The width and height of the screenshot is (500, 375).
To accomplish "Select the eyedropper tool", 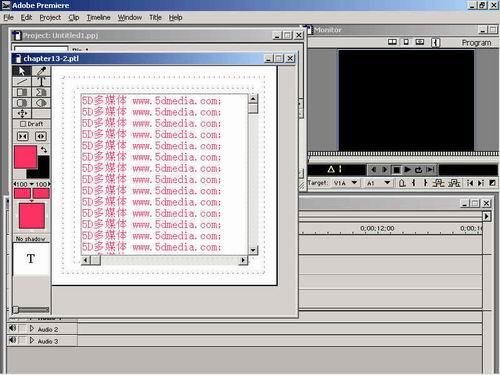I will pyautogui.click(x=41, y=71).
